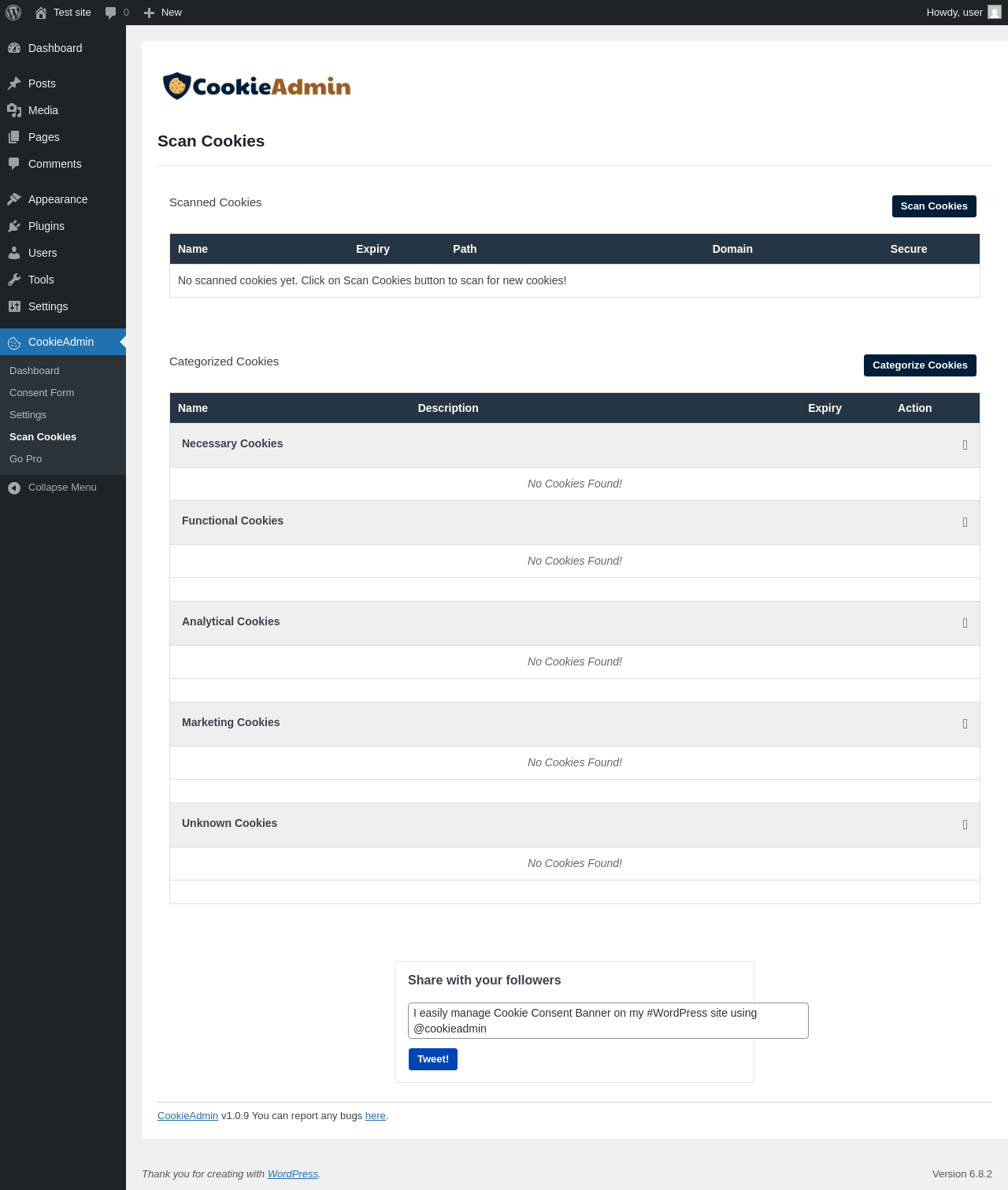The image size is (1008, 1190).
Task: Click the Media icon in sidebar
Action: (x=14, y=110)
